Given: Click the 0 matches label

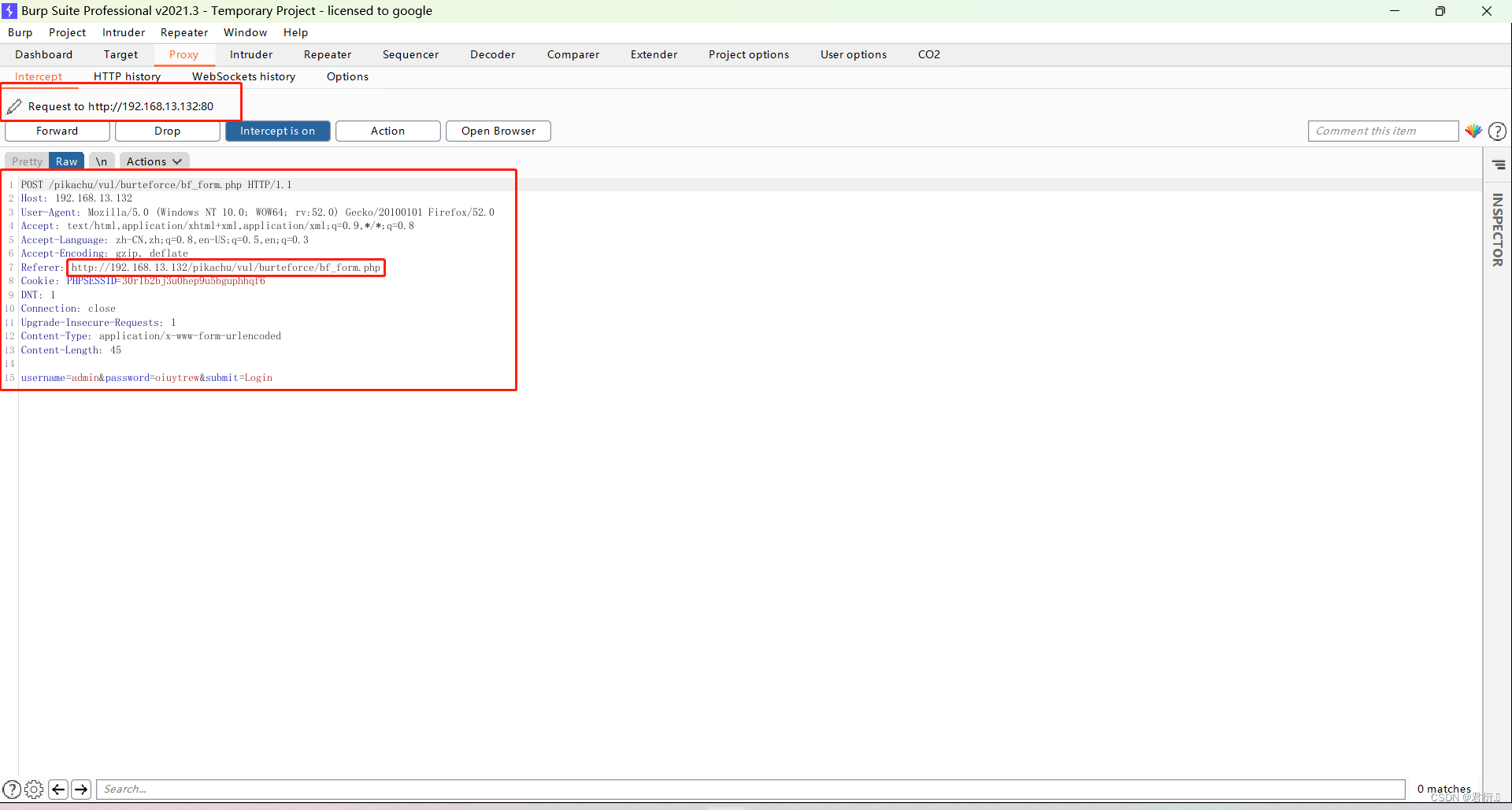Looking at the screenshot, I should tap(1444, 789).
